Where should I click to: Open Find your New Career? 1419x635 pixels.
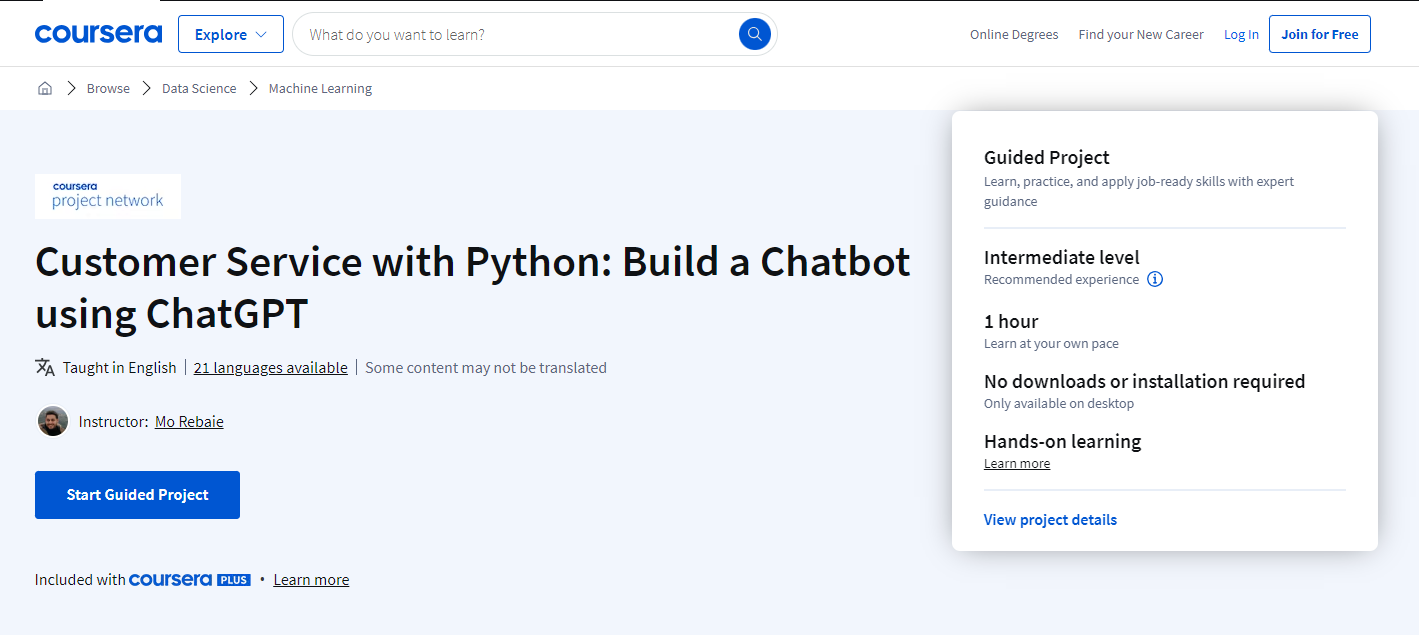click(1141, 34)
